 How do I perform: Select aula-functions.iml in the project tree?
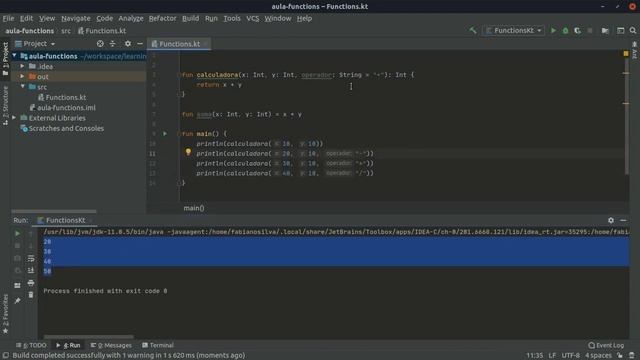[x=62, y=108]
